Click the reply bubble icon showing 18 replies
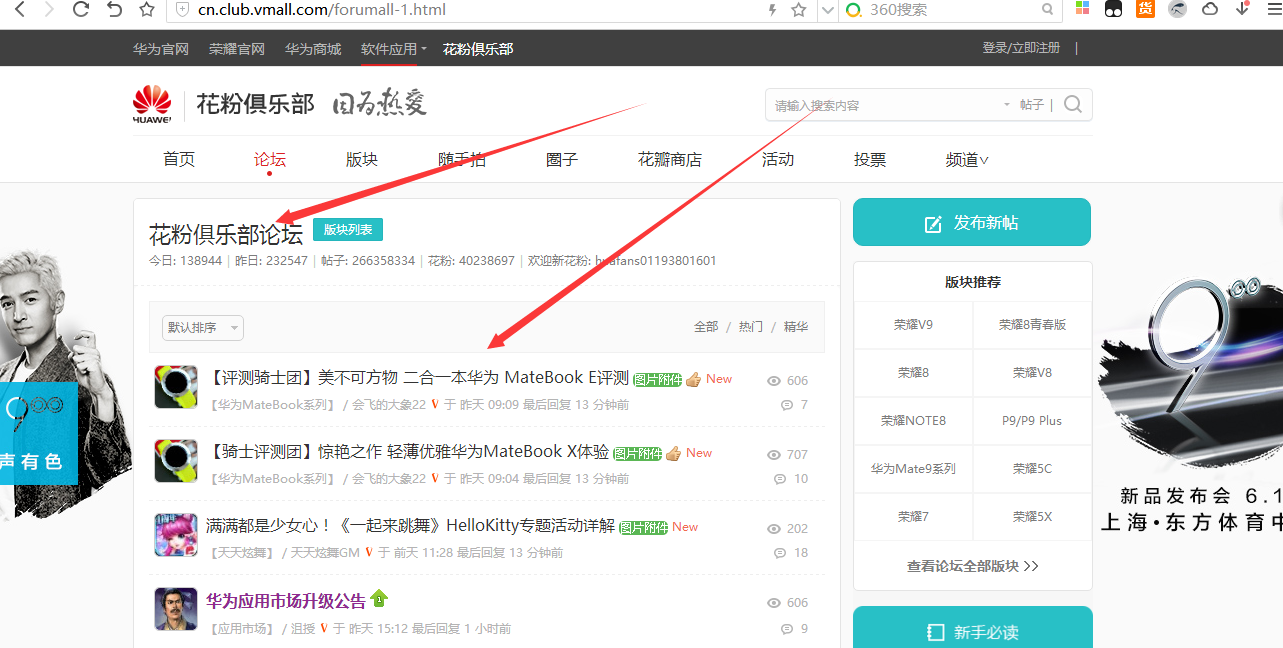Viewport: 1283px width, 648px height. [x=780, y=553]
